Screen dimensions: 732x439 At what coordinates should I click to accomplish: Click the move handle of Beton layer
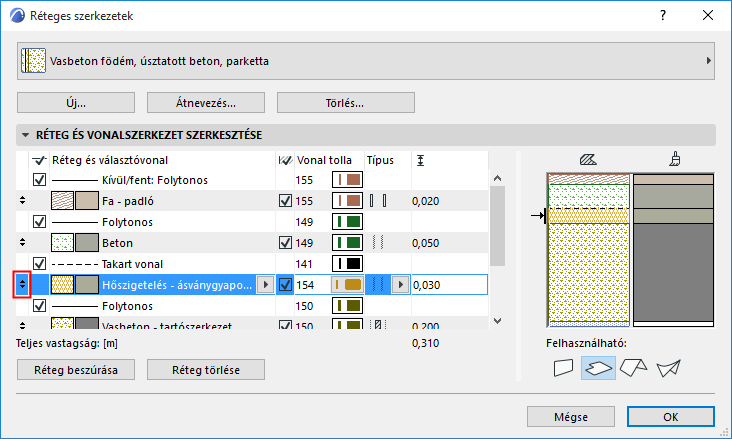click(22, 242)
